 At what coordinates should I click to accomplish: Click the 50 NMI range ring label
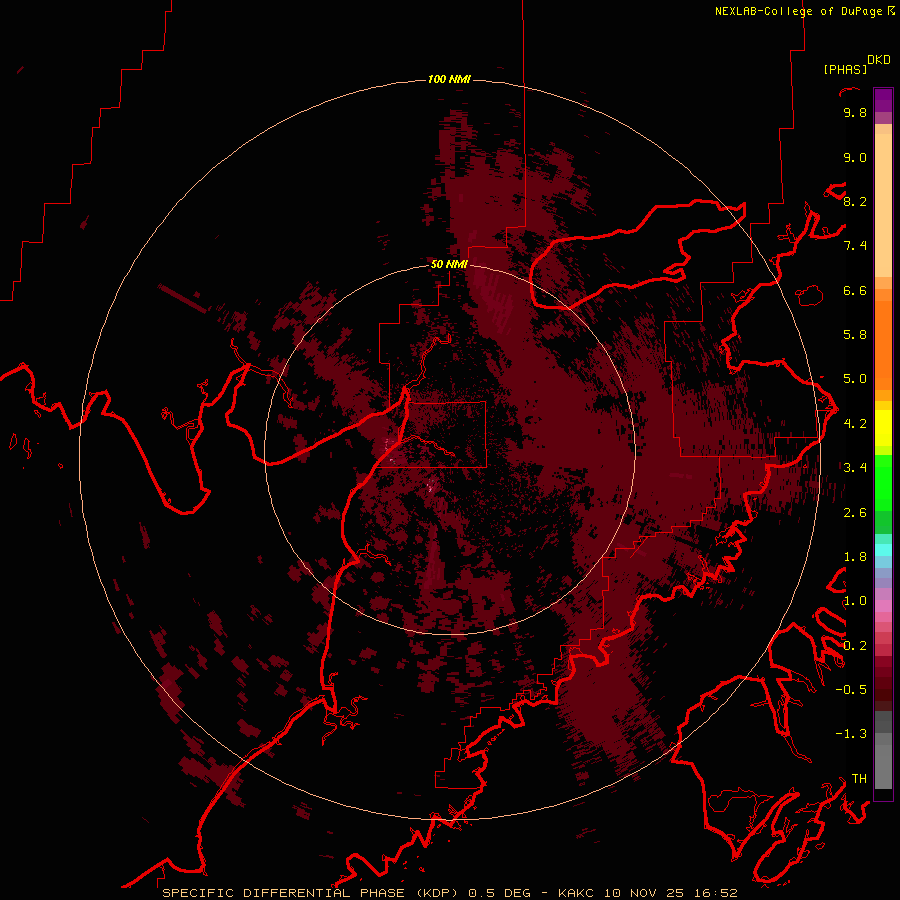[449, 264]
